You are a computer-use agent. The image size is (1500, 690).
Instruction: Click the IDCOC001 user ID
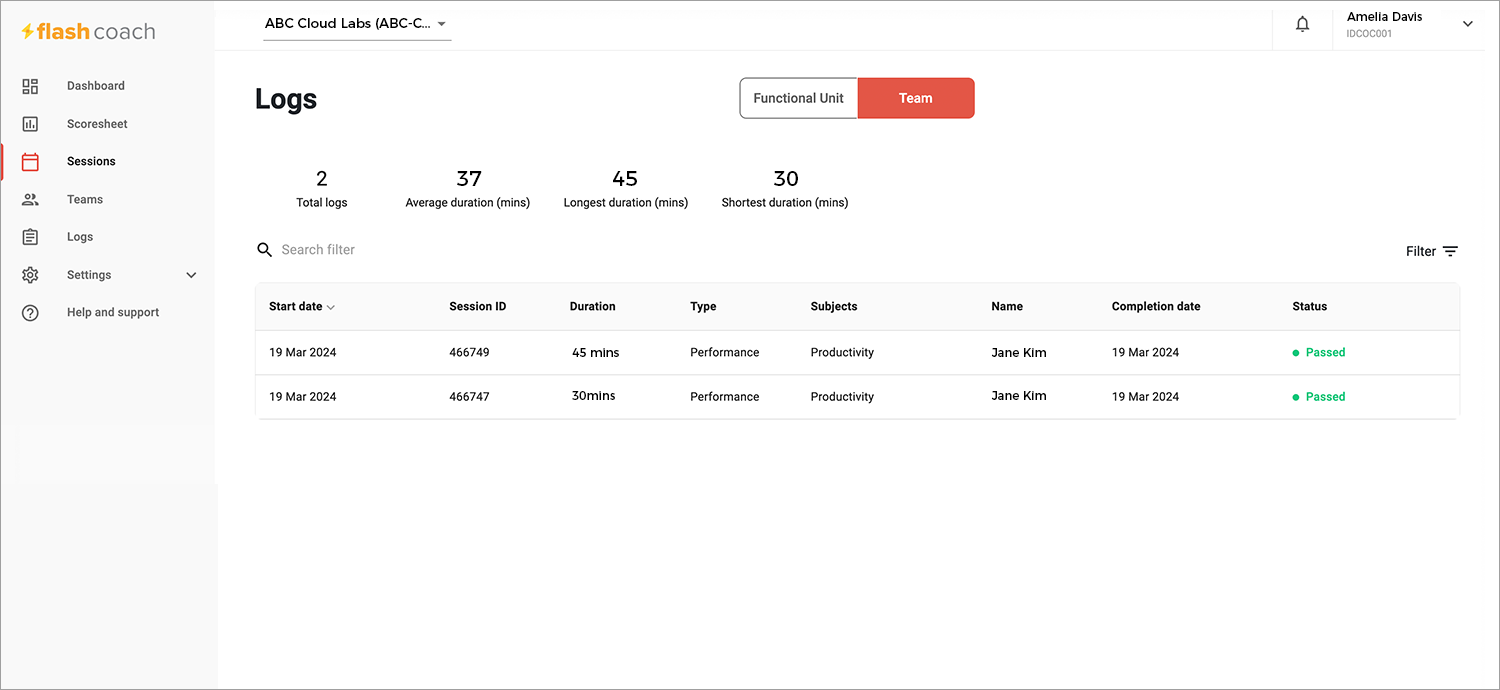point(1369,34)
